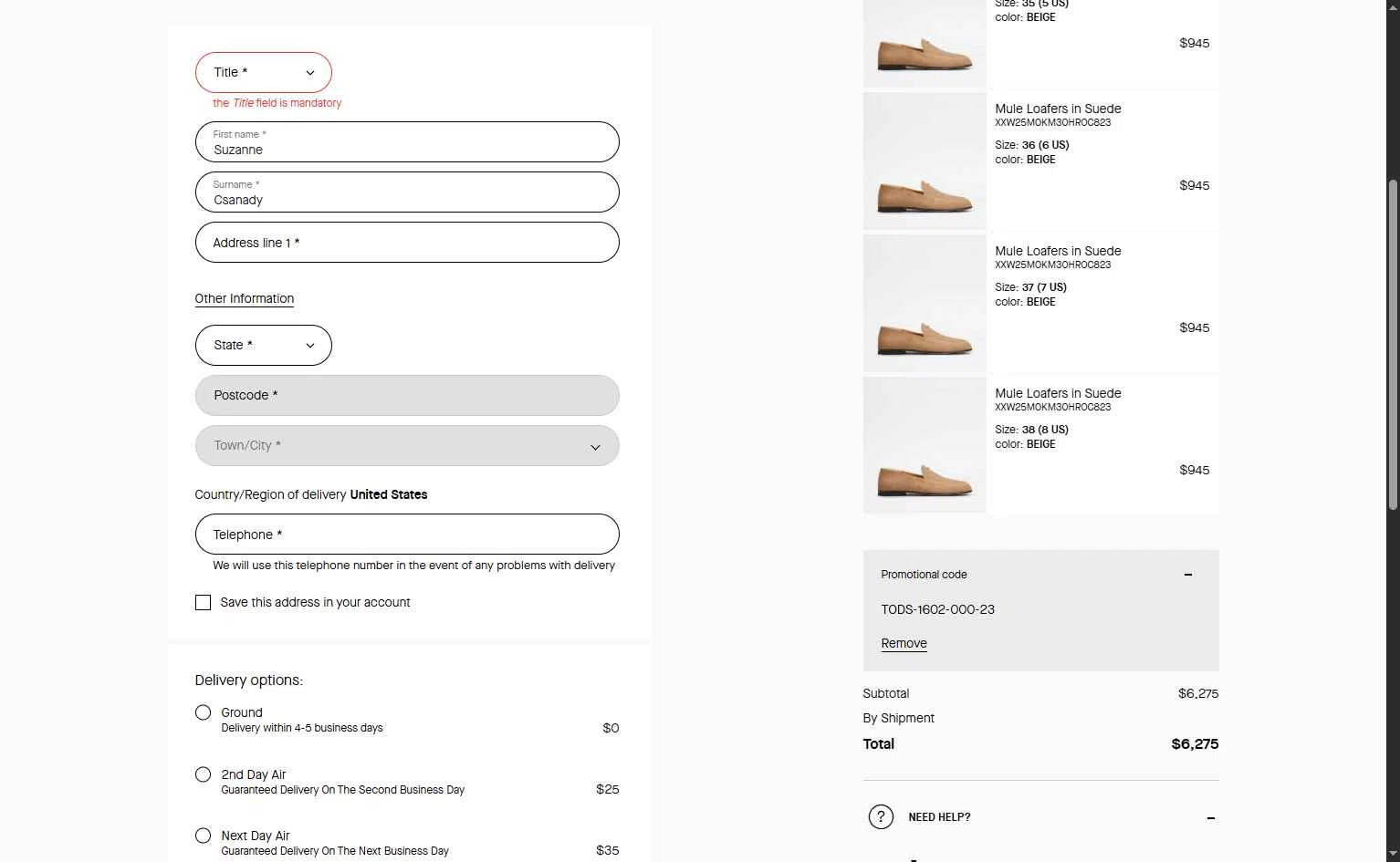Focus the Telephone input field
The image size is (1400, 862).
click(x=407, y=535)
